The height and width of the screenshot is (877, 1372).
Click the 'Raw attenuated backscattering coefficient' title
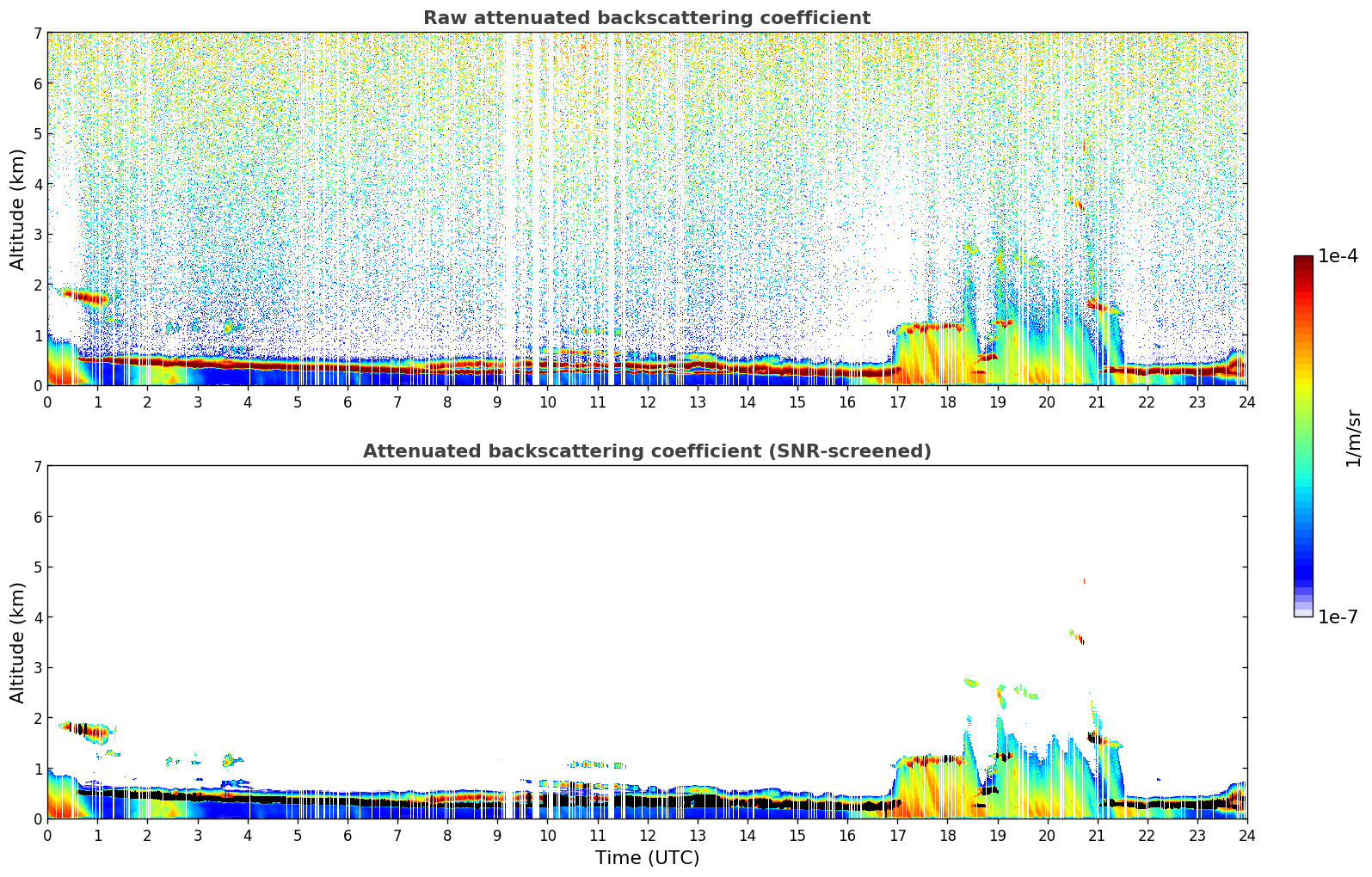pos(647,18)
